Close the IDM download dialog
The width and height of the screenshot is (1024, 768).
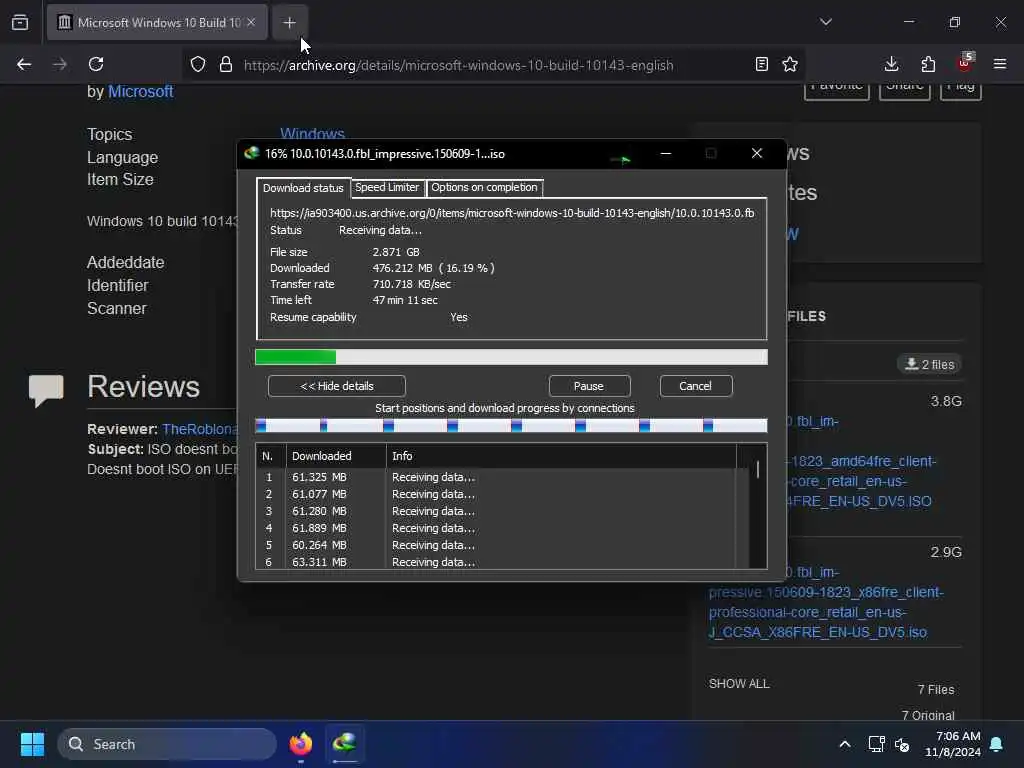click(757, 153)
